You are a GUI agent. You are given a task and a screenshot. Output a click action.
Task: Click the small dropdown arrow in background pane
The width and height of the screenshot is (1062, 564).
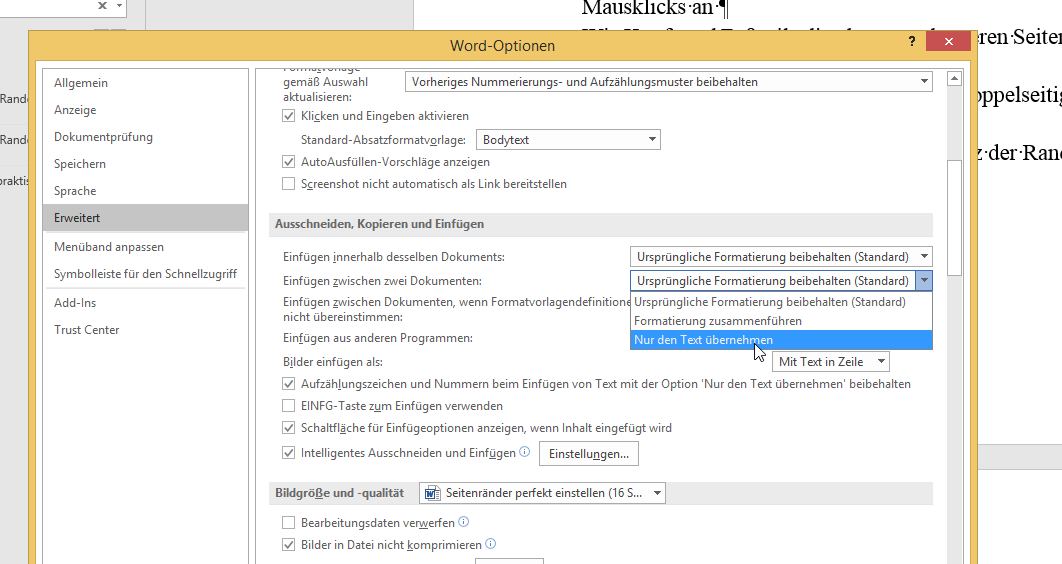coord(119,5)
